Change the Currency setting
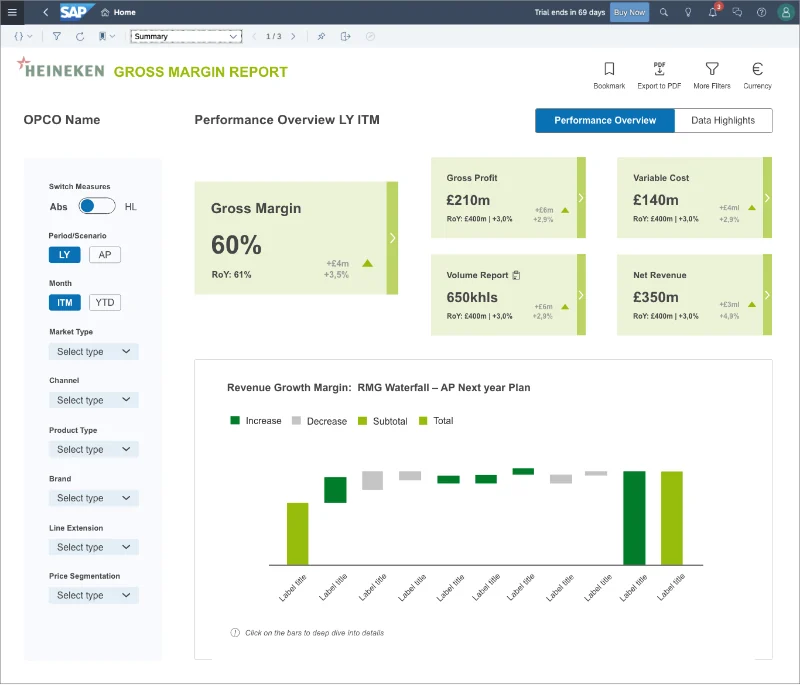 pyautogui.click(x=757, y=75)
